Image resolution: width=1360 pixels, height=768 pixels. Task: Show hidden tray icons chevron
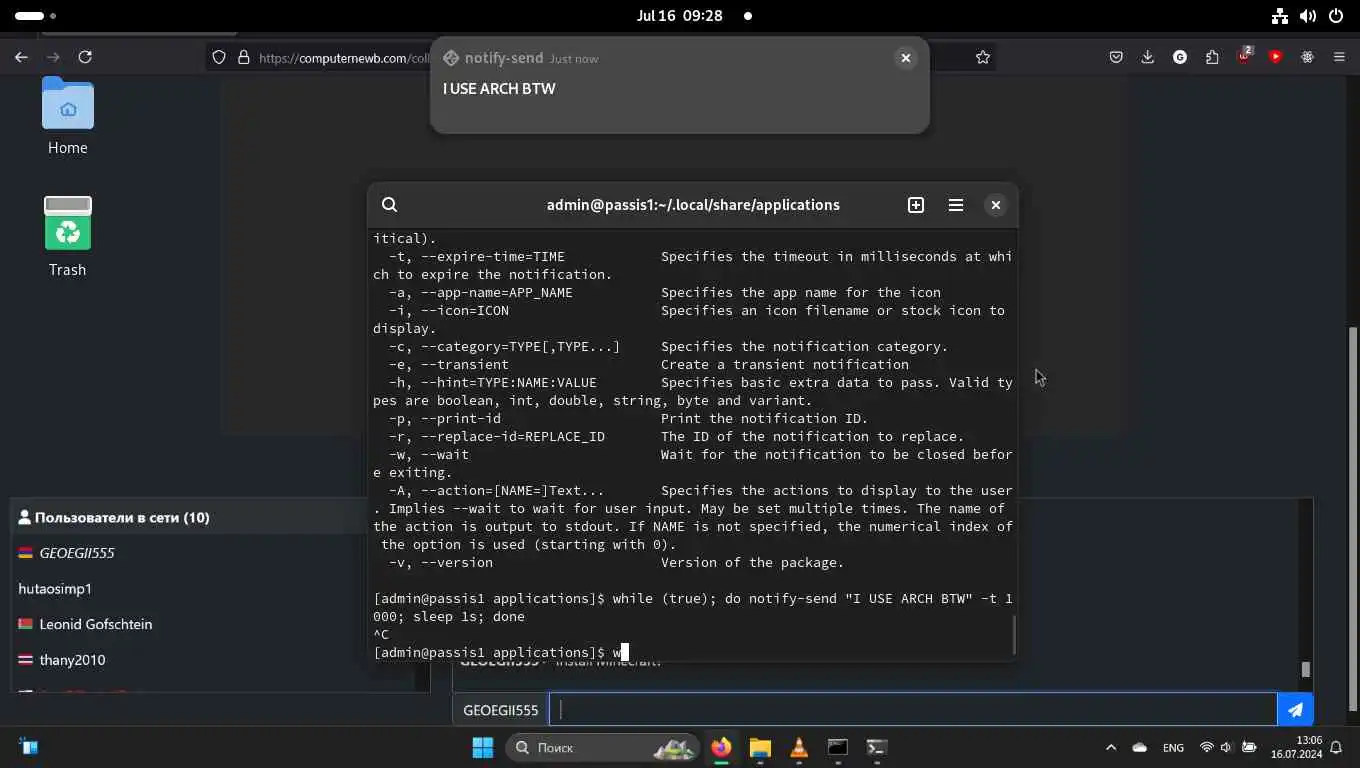pyautogui.click(x=1111, y=747)
